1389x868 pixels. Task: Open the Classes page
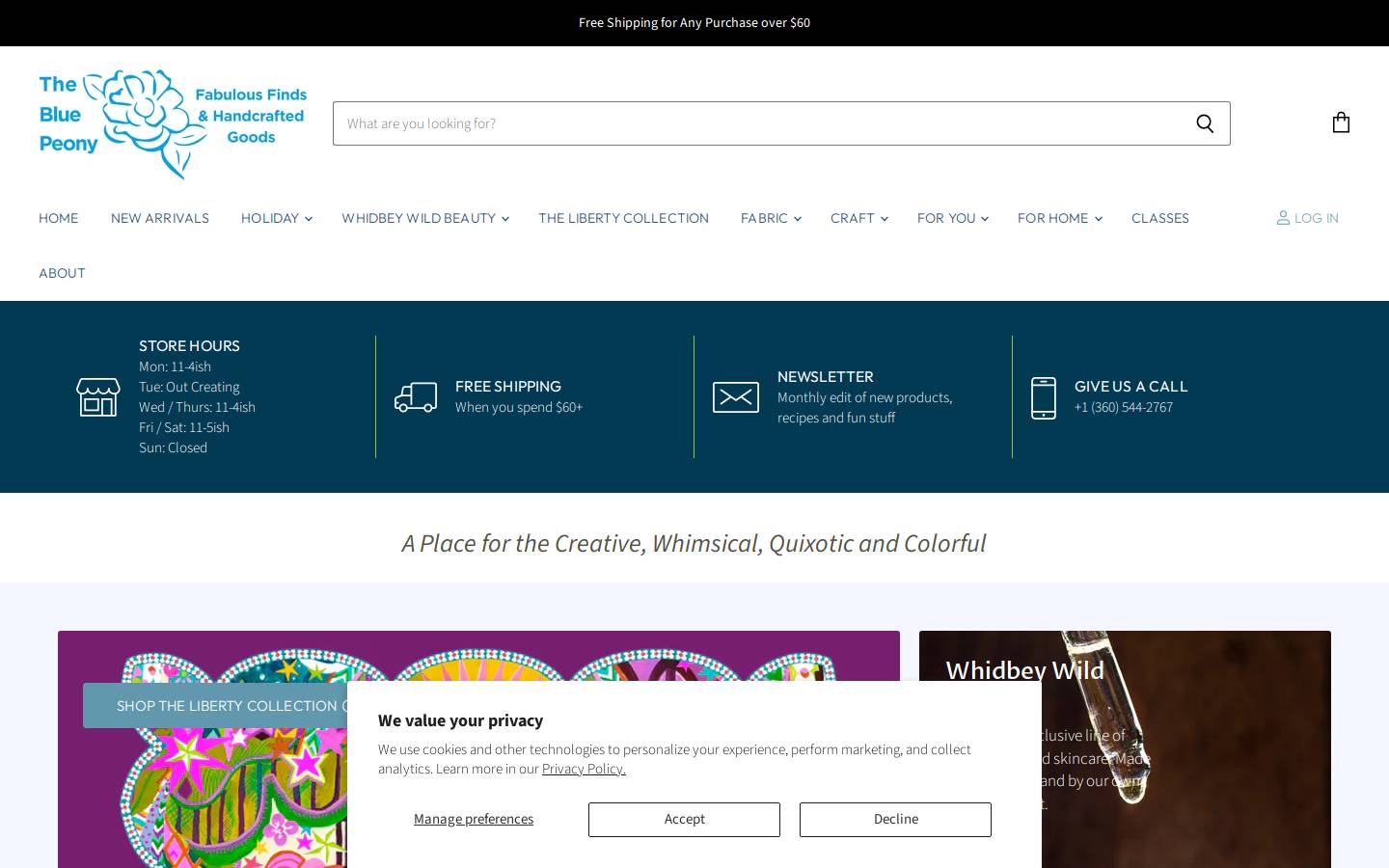(1159, 218)
